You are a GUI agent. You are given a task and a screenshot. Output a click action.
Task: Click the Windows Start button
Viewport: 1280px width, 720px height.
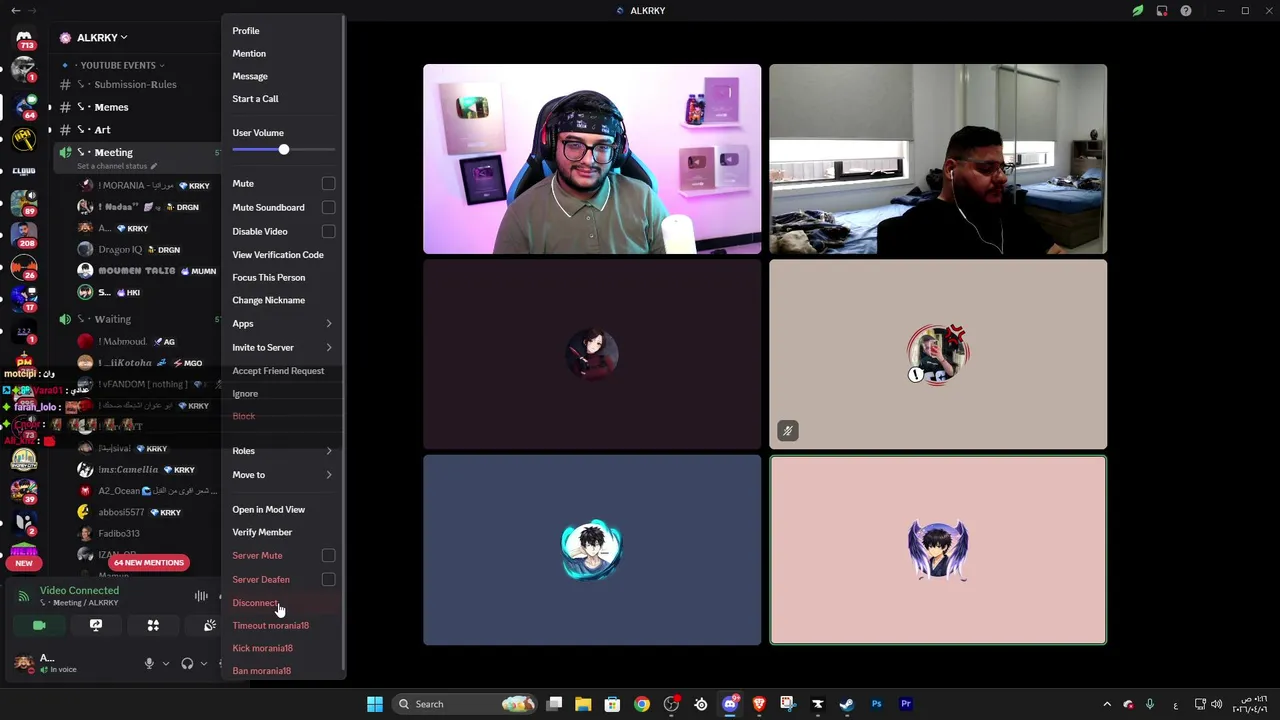click(375, 704)
